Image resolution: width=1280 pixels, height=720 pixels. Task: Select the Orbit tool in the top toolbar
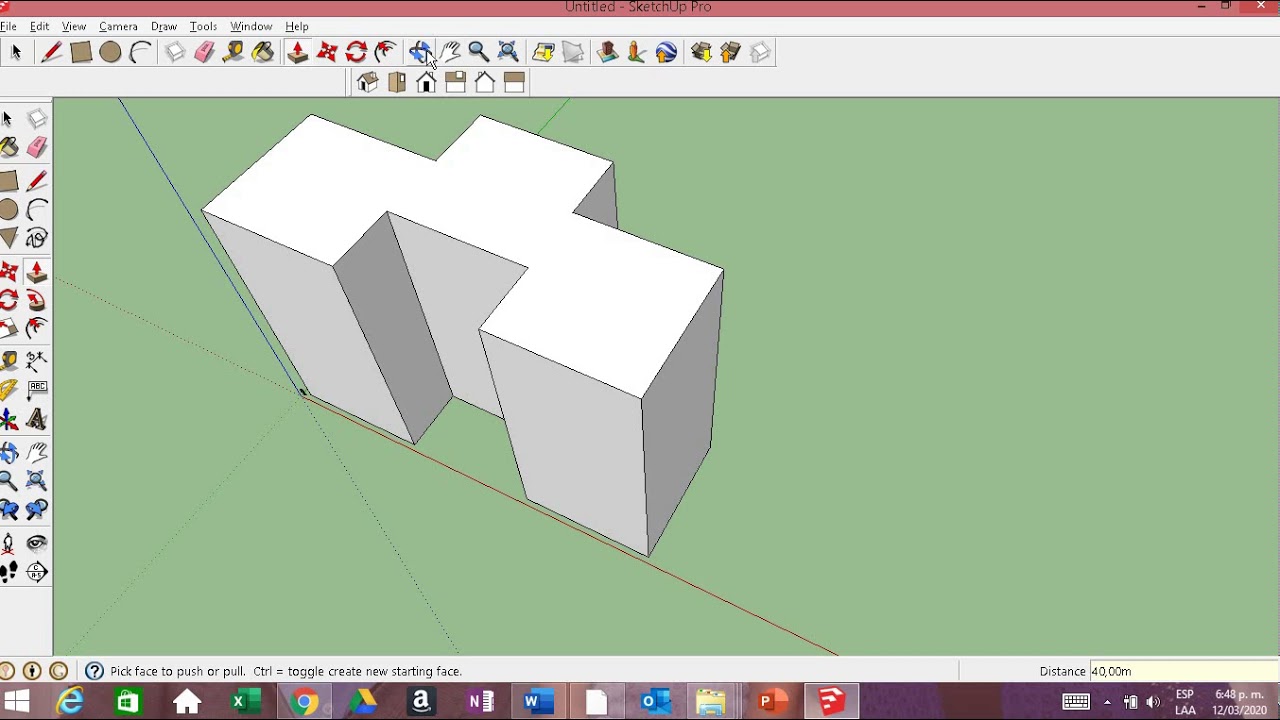(x=419, y=52)
